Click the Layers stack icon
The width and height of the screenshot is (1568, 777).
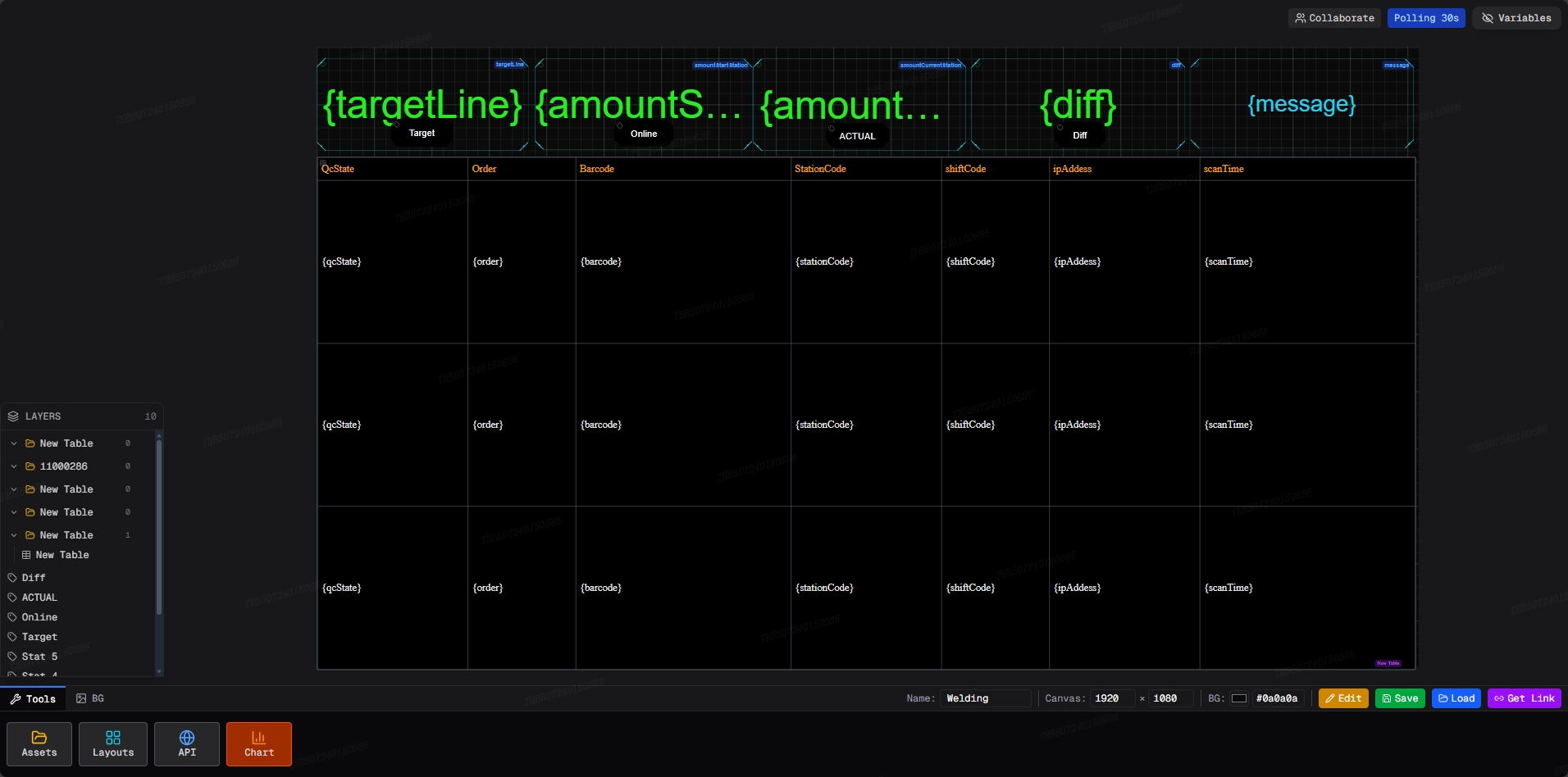pos(13,416)
